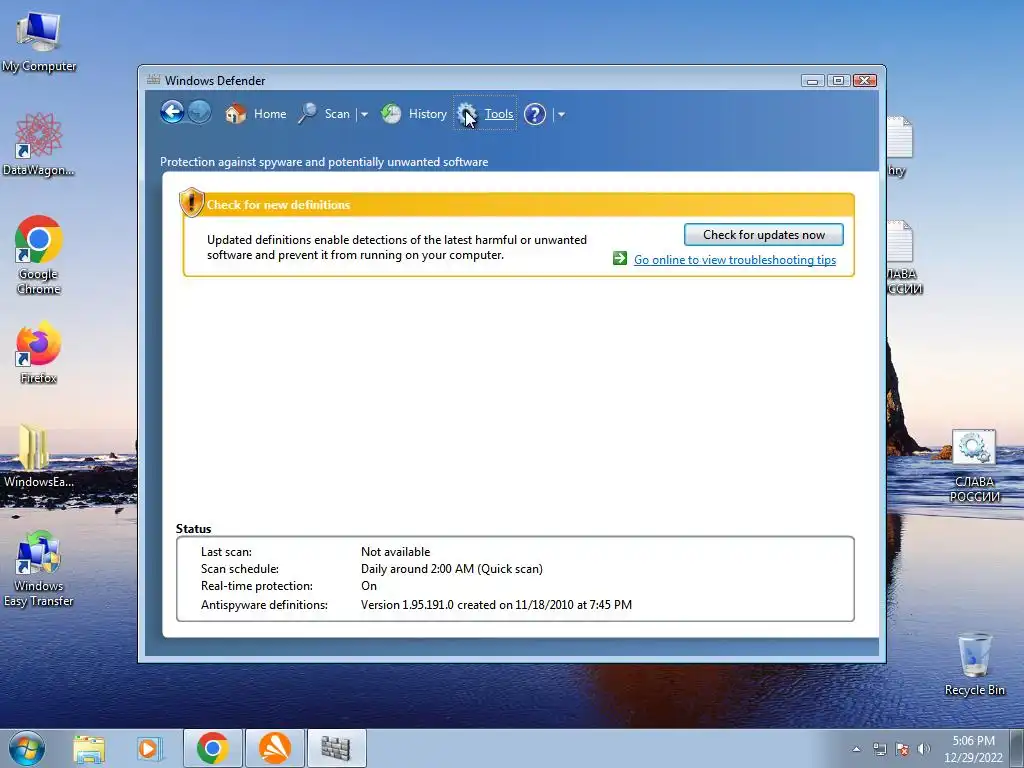Go back with the blue back arrow
The width and height of the screenshot is (1024, 768).
pos(172,112)
